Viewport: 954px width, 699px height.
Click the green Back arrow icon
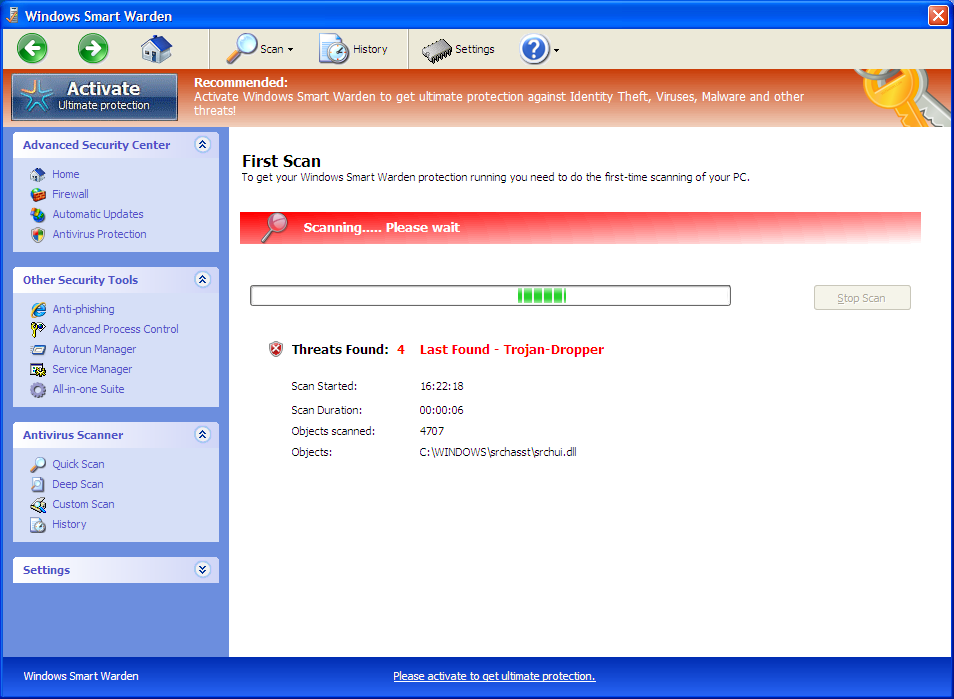32,49
